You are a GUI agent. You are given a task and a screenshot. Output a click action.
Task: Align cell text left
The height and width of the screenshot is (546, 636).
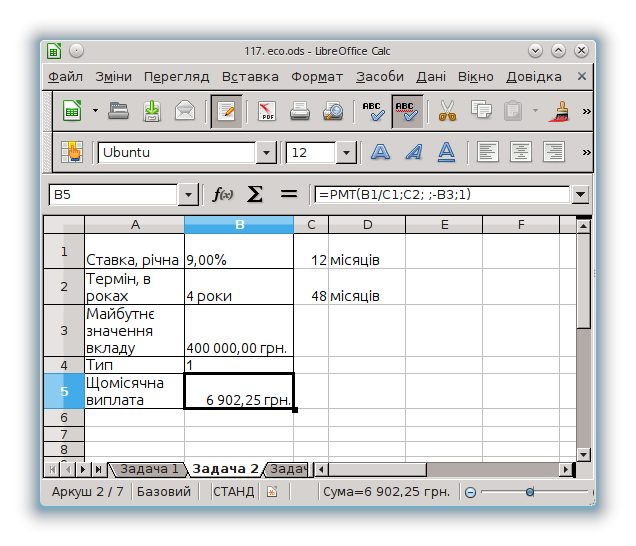coord(488,152)
